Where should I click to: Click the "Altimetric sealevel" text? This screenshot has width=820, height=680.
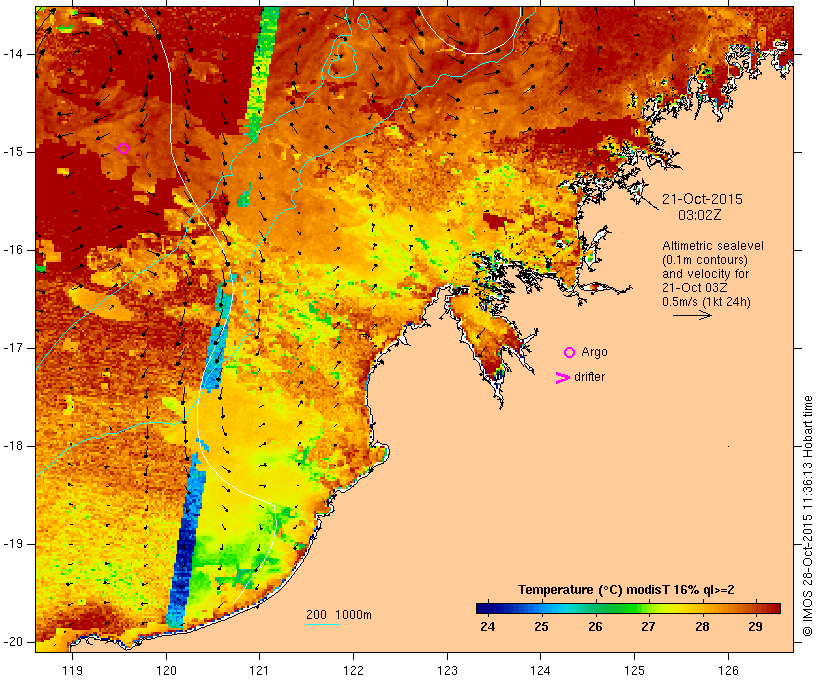tap(713, 246)
